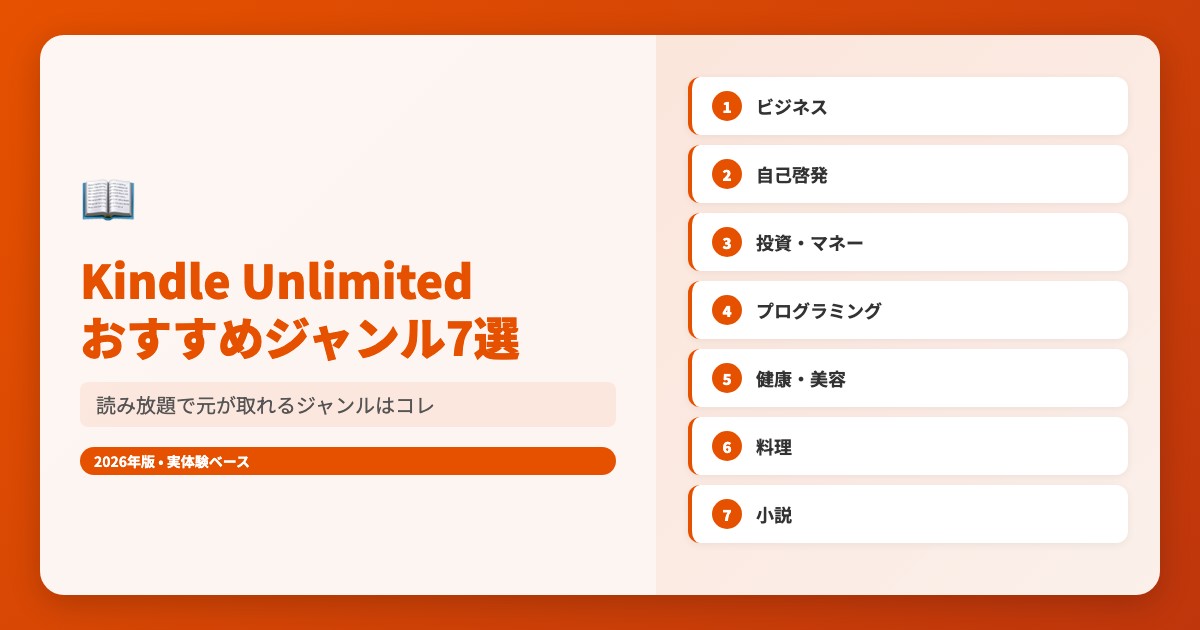Click the open book emoji icon
This screenshot has height=630, width=1200.
coord(107,199)
